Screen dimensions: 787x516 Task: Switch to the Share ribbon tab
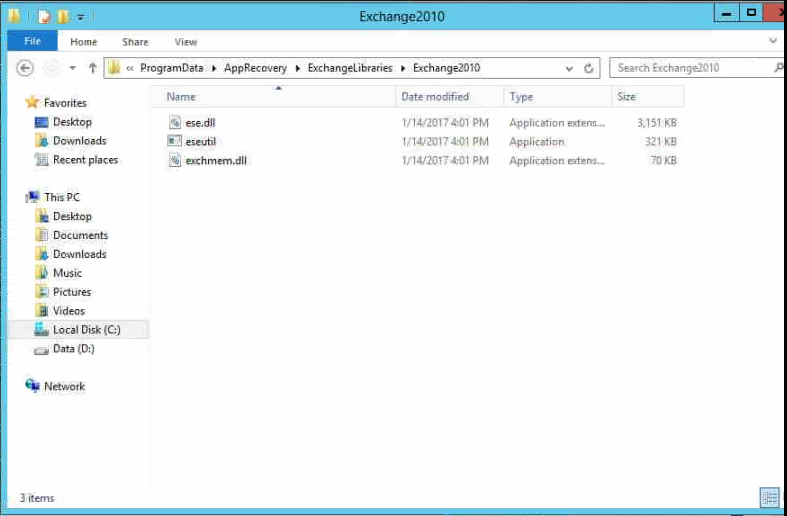[x=136, y=42]
